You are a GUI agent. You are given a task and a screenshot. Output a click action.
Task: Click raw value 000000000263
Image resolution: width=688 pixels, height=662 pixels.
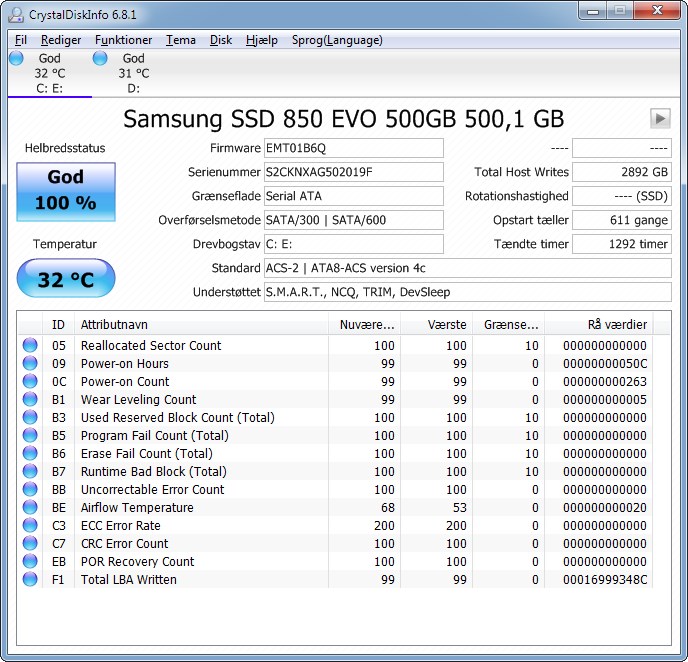(605, 382)
